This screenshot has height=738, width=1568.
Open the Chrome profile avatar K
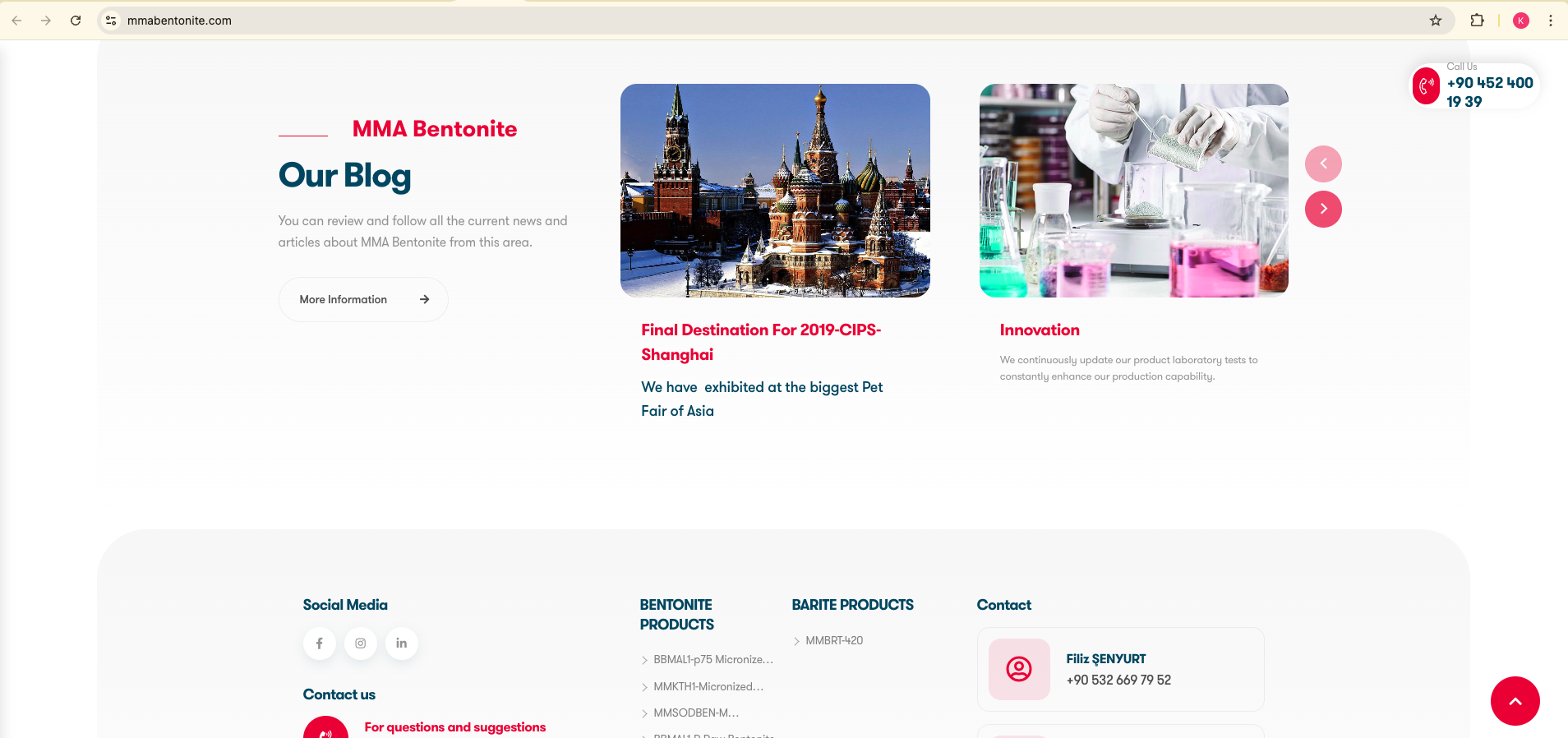click(1521, 21)
